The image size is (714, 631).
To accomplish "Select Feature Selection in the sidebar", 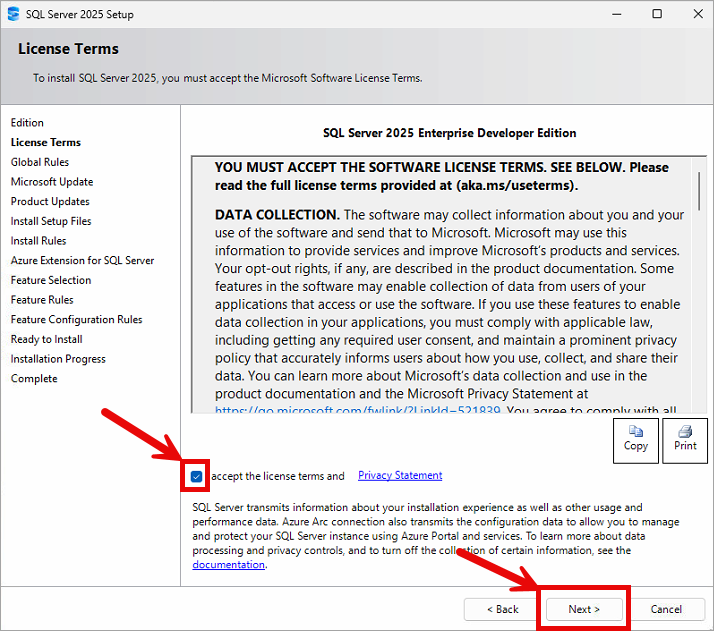I will [x=51, y=280].
